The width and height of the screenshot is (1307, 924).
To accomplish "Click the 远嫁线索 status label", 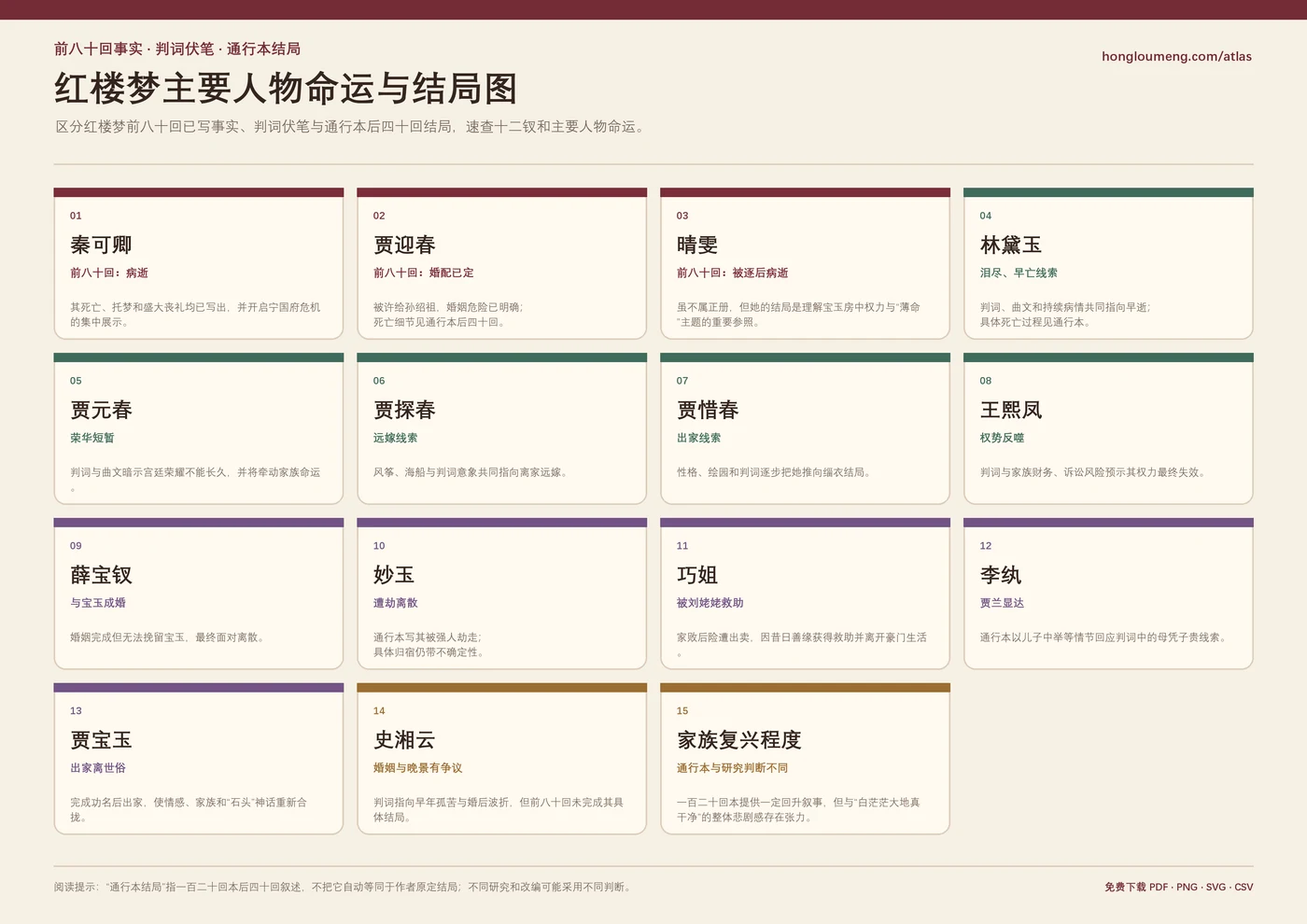I will click(x=396, y=438).
